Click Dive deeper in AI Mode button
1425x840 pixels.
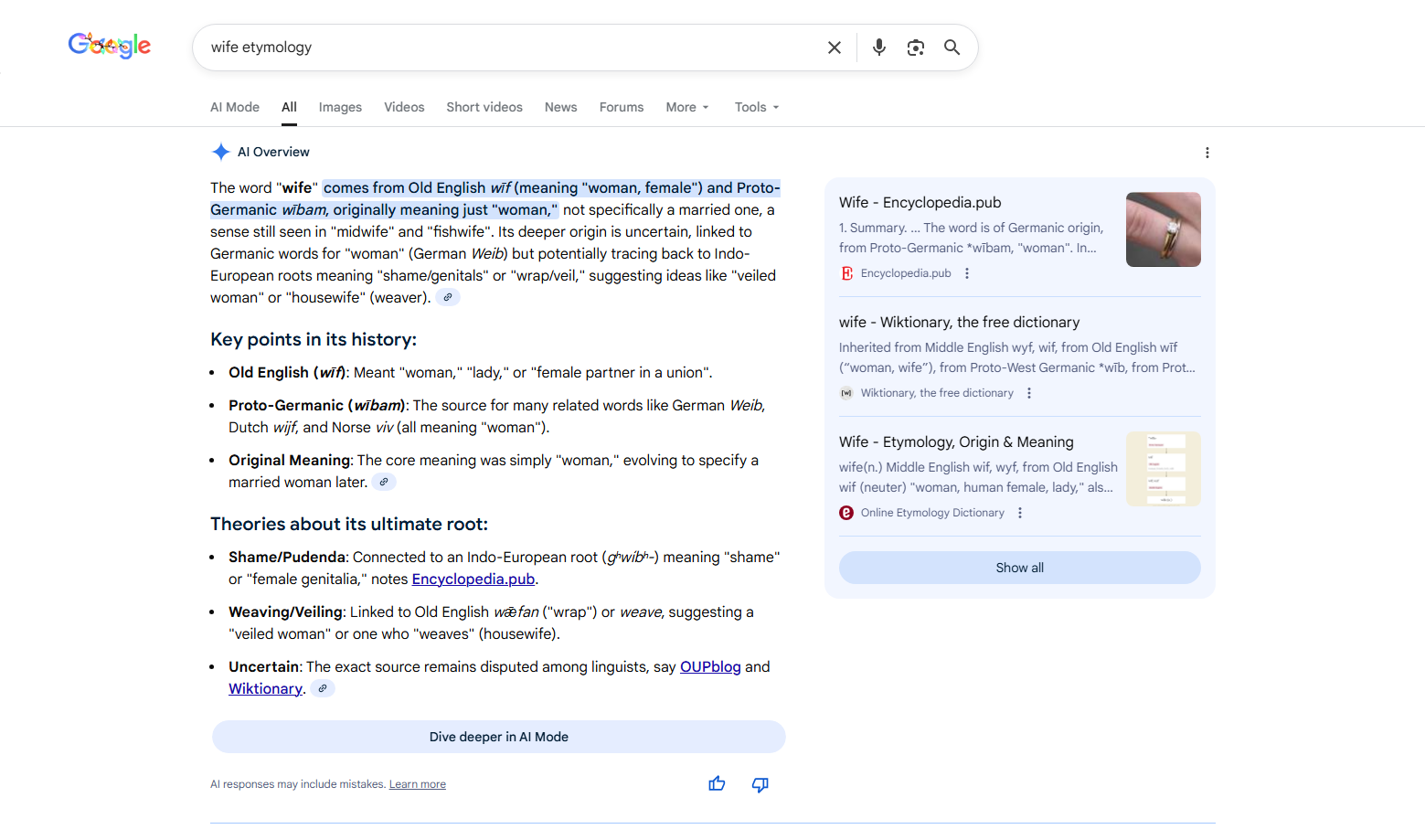(x=499, y=737)
